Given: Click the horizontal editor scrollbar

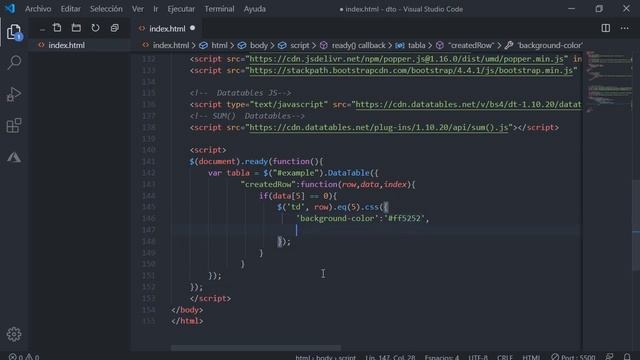Looking at the screenshot, I should (x=256, y=348).
